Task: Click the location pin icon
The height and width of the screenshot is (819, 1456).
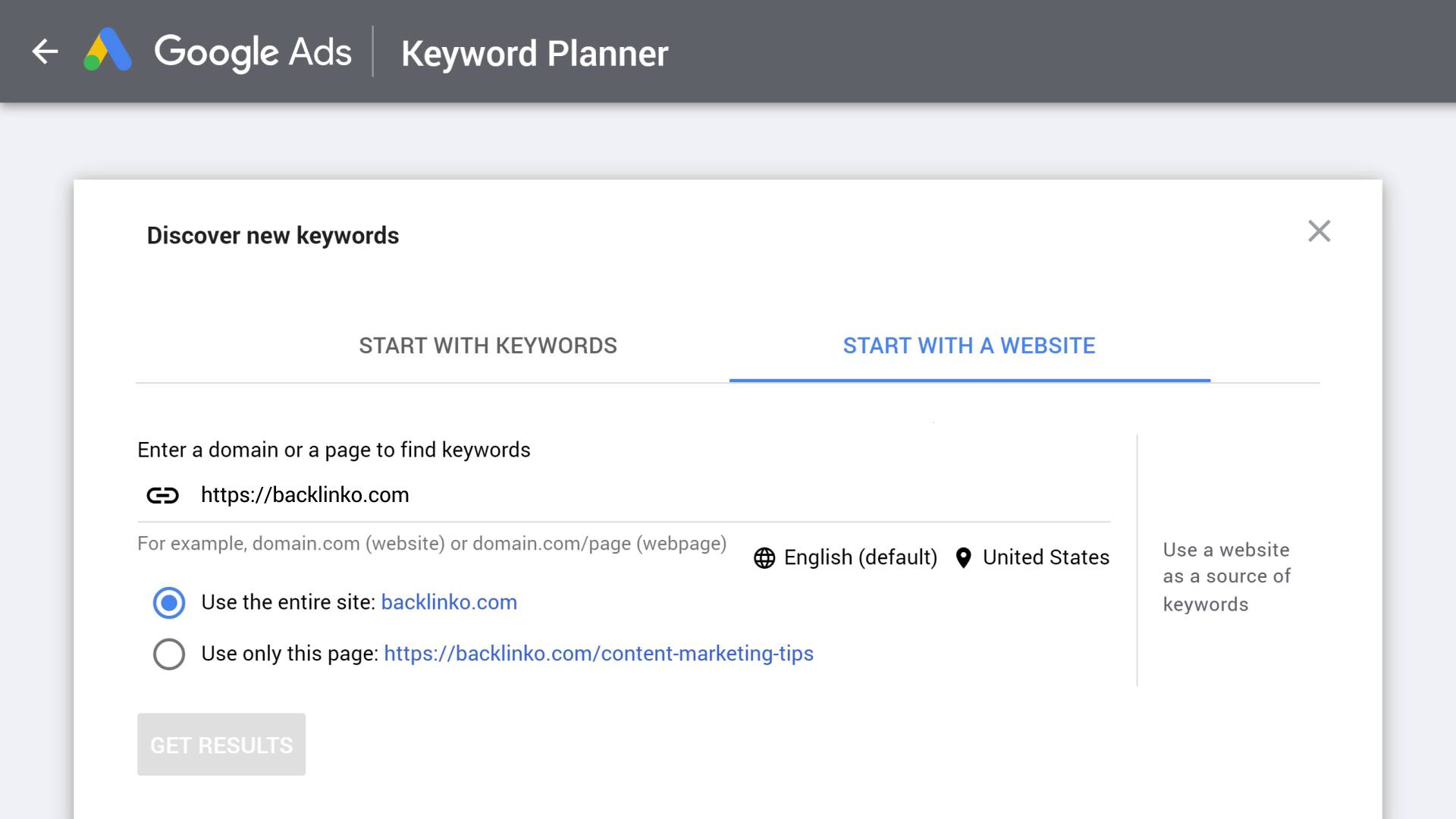Action: [x=963, y=558]
